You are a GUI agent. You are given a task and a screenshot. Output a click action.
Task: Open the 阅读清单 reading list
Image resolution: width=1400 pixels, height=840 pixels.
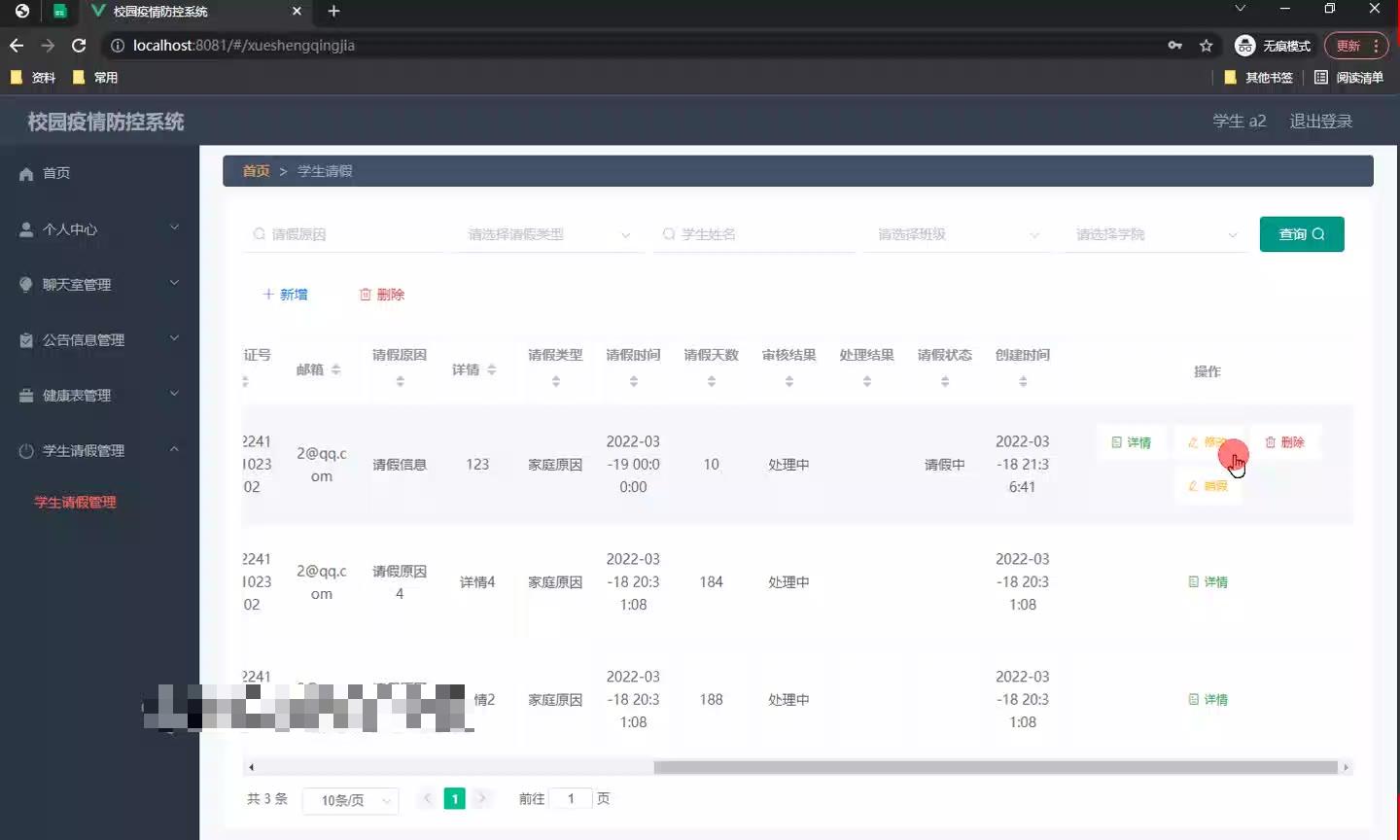click(x=1348, y=78)
